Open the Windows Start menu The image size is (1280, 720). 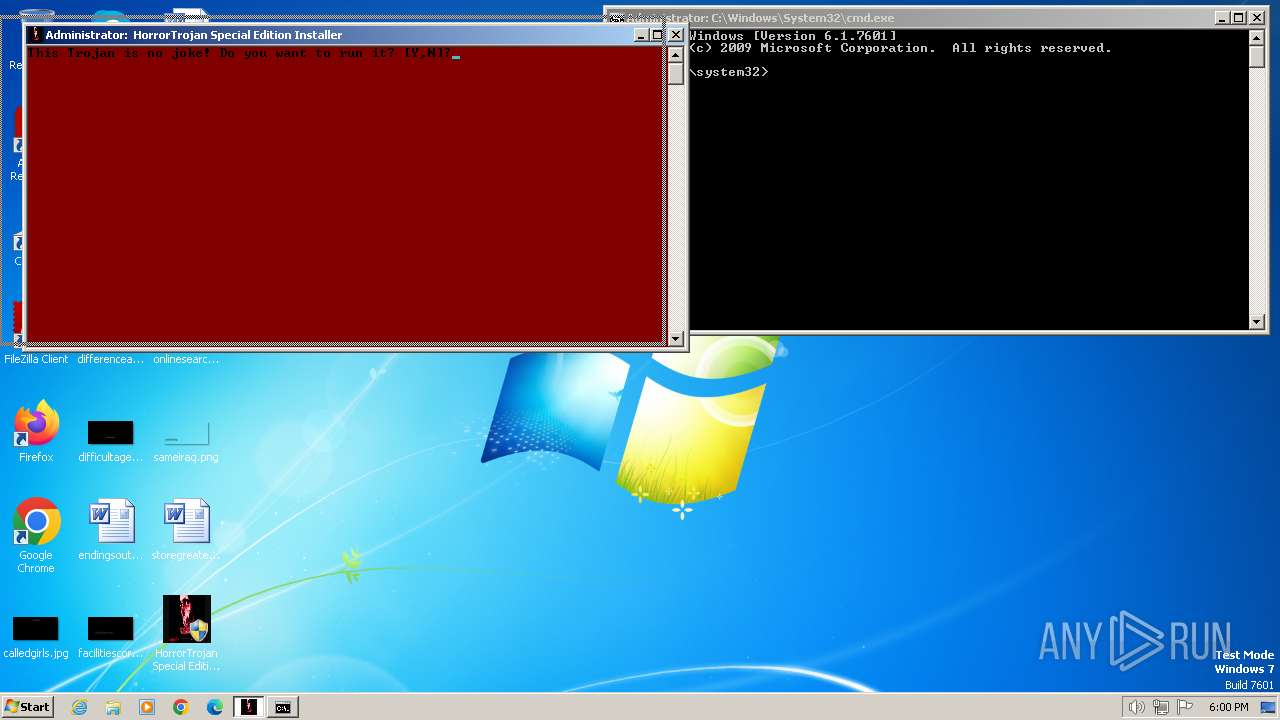[27, 707]
